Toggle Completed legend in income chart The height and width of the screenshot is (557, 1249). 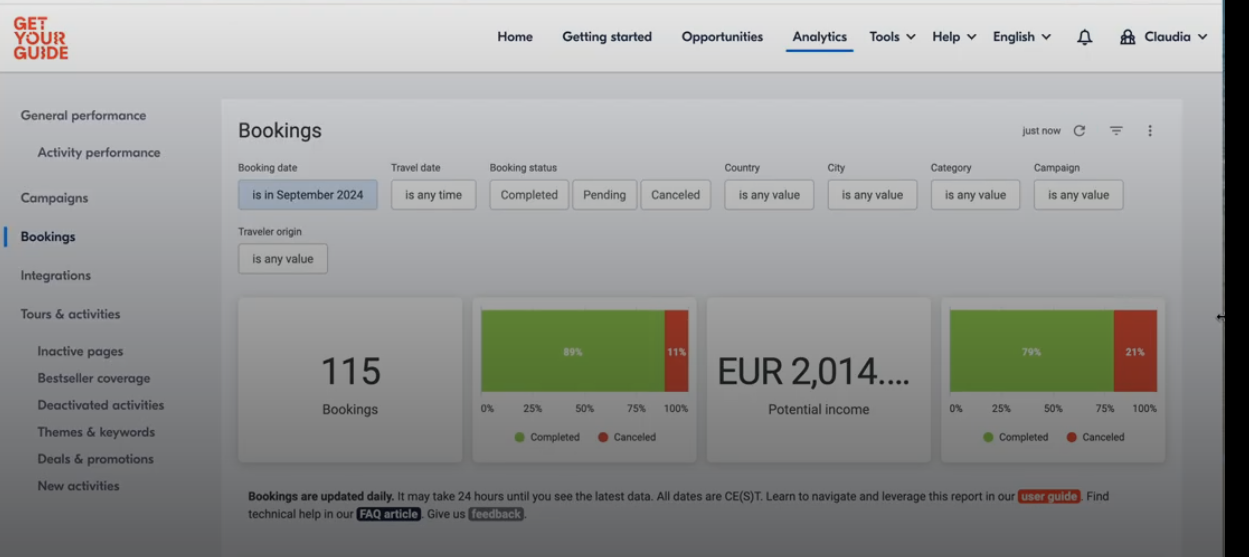[1016, 437]
